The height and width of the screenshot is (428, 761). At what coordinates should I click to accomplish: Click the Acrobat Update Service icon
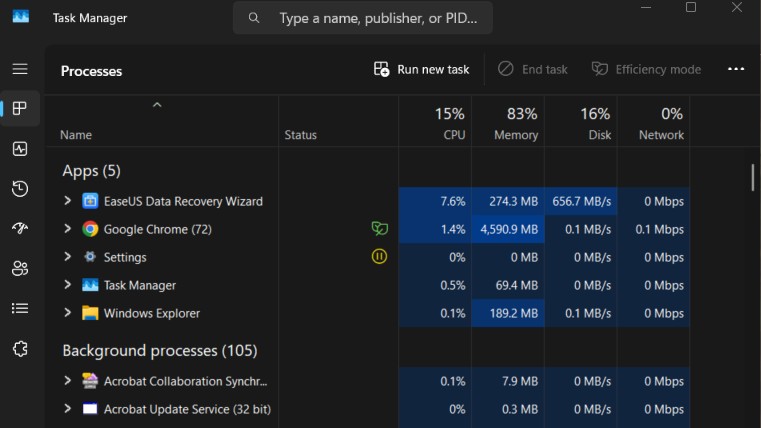(90, 409)
